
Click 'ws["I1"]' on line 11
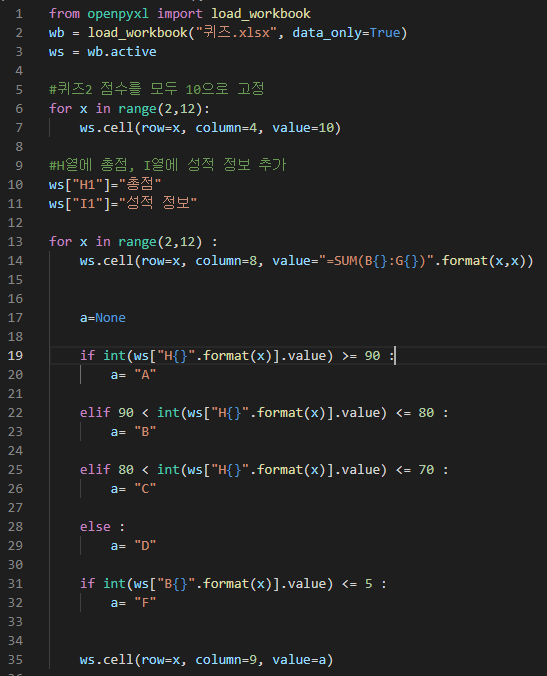click(x=80, y=203)
